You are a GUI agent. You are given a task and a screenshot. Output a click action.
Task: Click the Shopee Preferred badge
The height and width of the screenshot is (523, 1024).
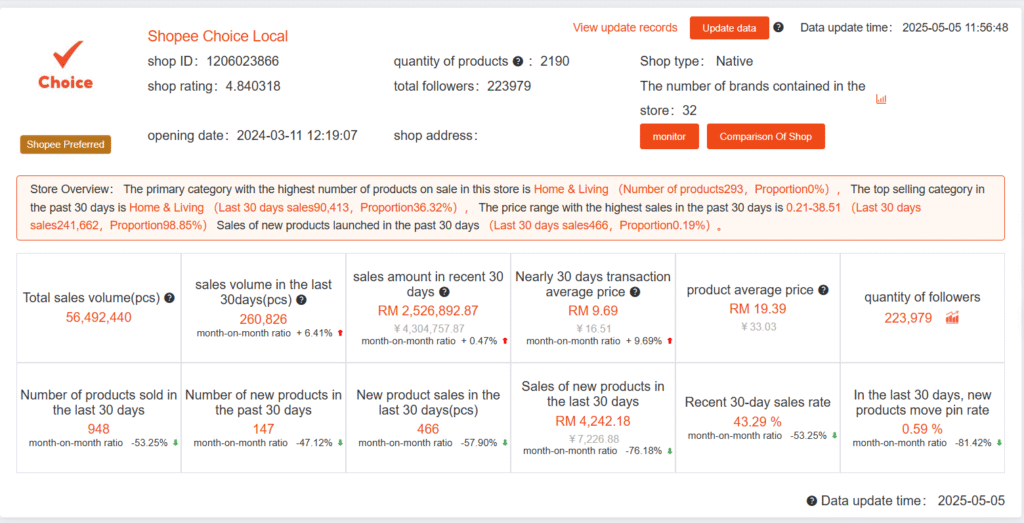[x=65, y=144]
